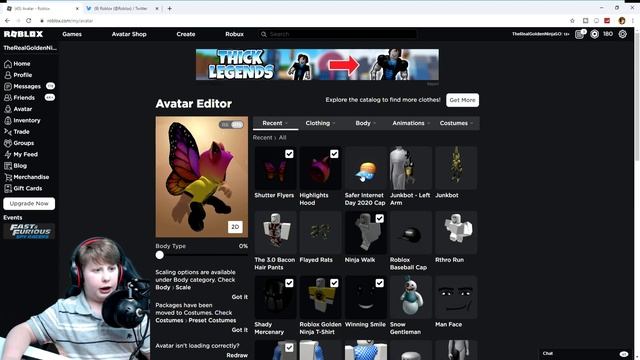Uncheck the Winning Smile face
Image resolution: width=640 pixels, height=360 pixels.
(x=380, y=283)
